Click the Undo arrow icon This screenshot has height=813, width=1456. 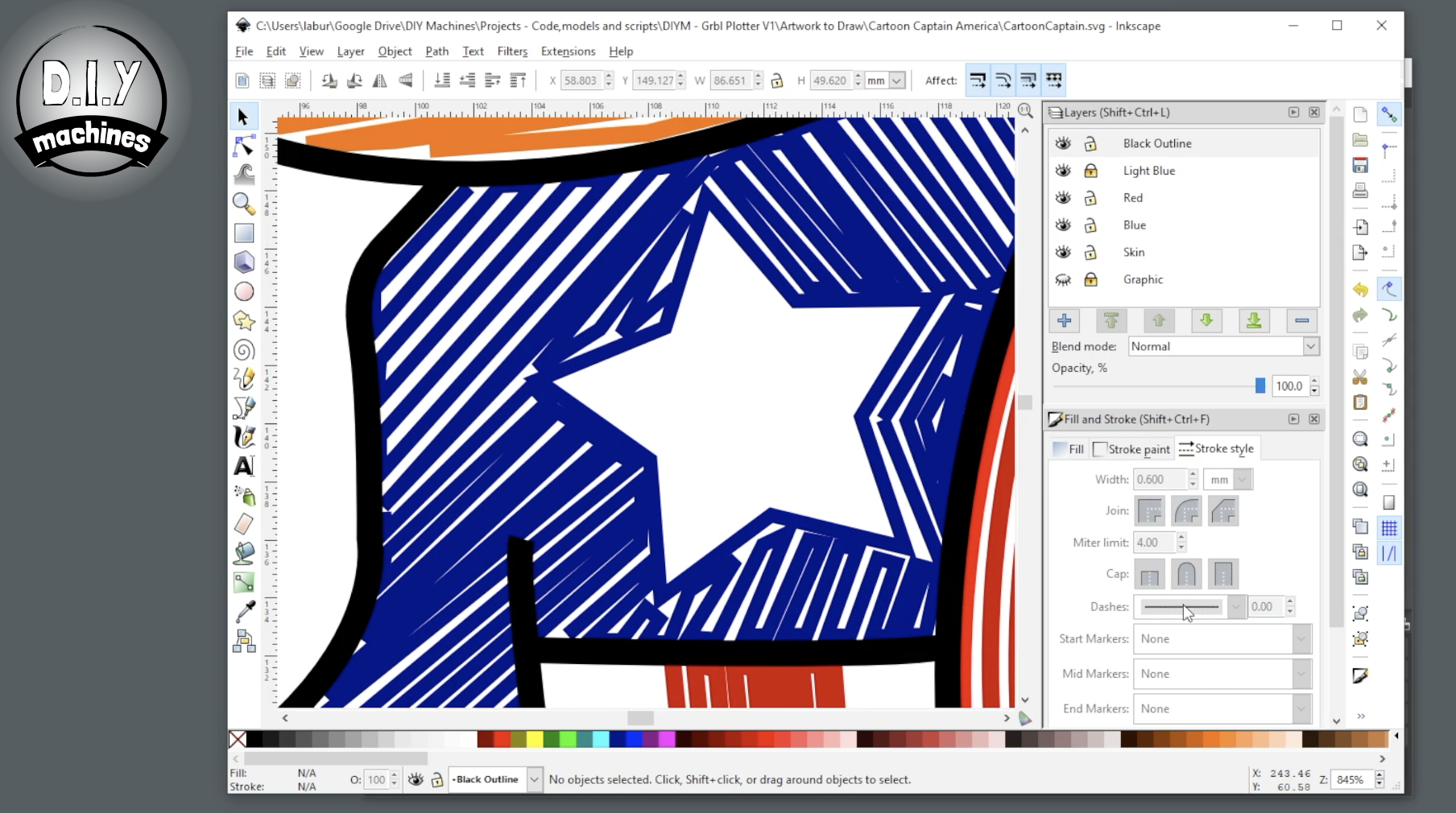pos(1360,290)
